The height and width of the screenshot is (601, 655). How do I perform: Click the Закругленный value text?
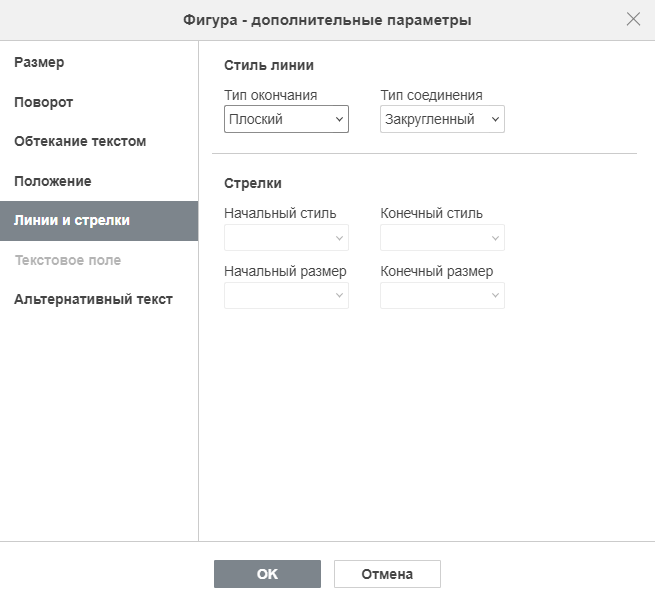[x=429, y=119]
